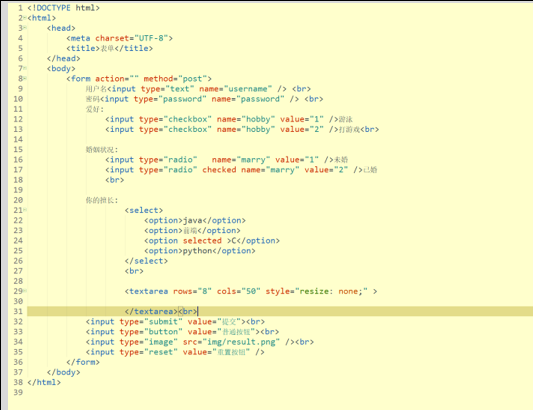Click the type="password" attribute
Screen dimensions: 533x410
click(x=170, y=99)
